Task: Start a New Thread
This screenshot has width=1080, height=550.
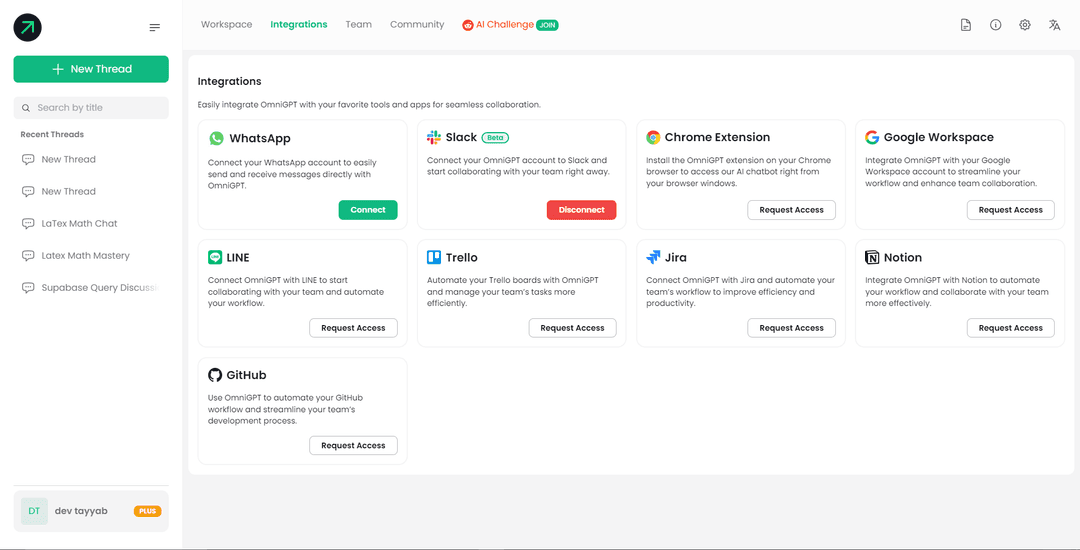Action: 91,69
